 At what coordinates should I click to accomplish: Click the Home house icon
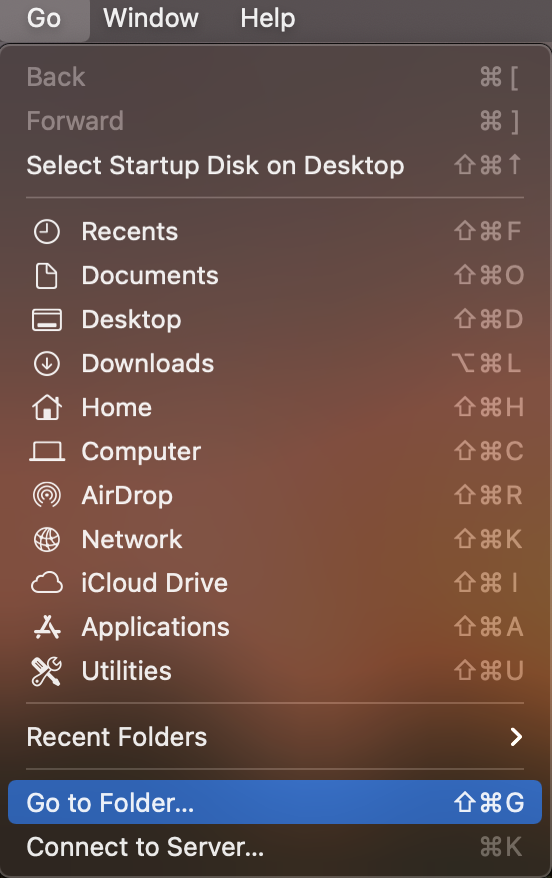coord(46,407)
